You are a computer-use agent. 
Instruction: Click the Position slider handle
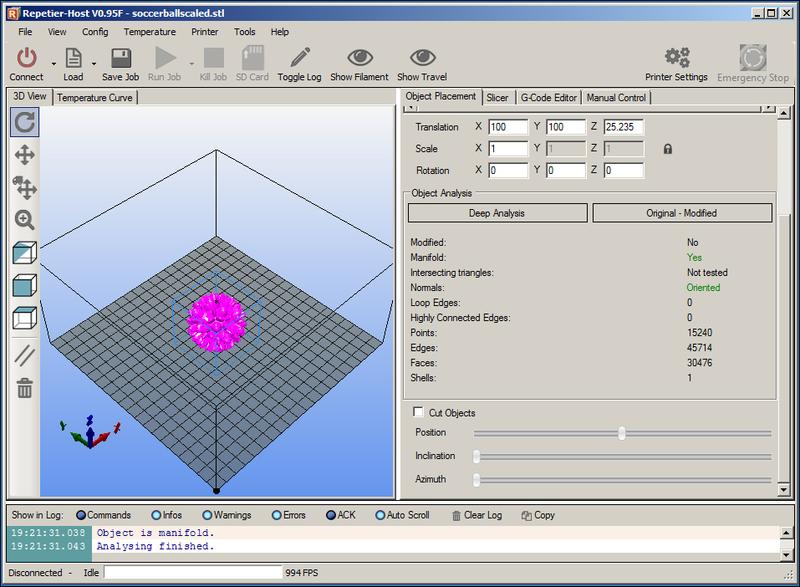point(622,433)
